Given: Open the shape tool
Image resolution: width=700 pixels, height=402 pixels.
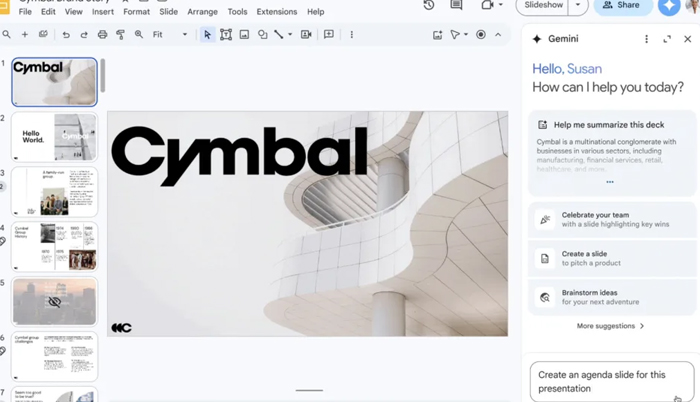Looking at the screenshot, I should click(262, 34).
